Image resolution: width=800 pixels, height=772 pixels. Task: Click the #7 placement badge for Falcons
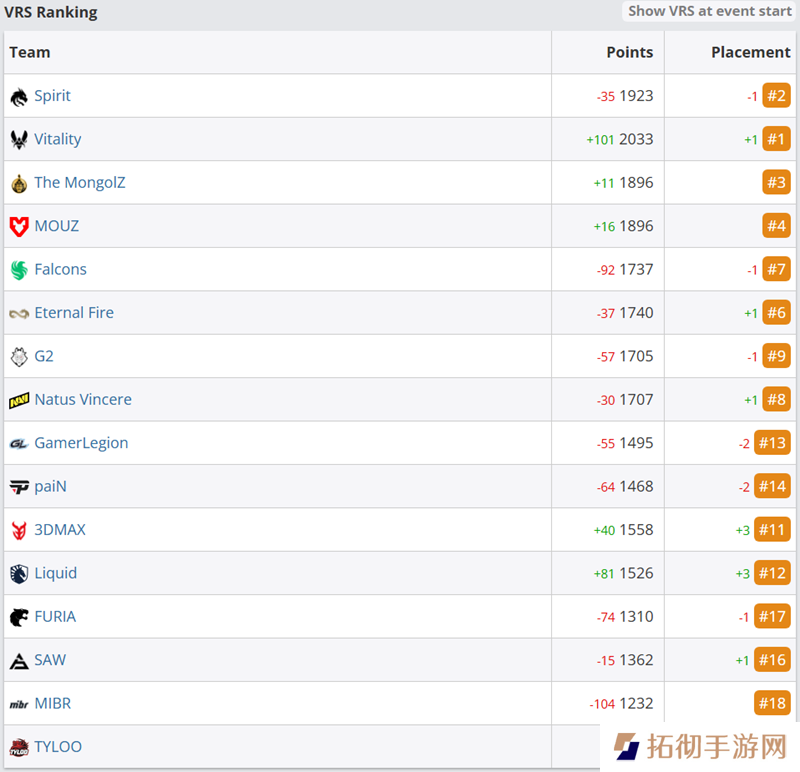point(776,269)
